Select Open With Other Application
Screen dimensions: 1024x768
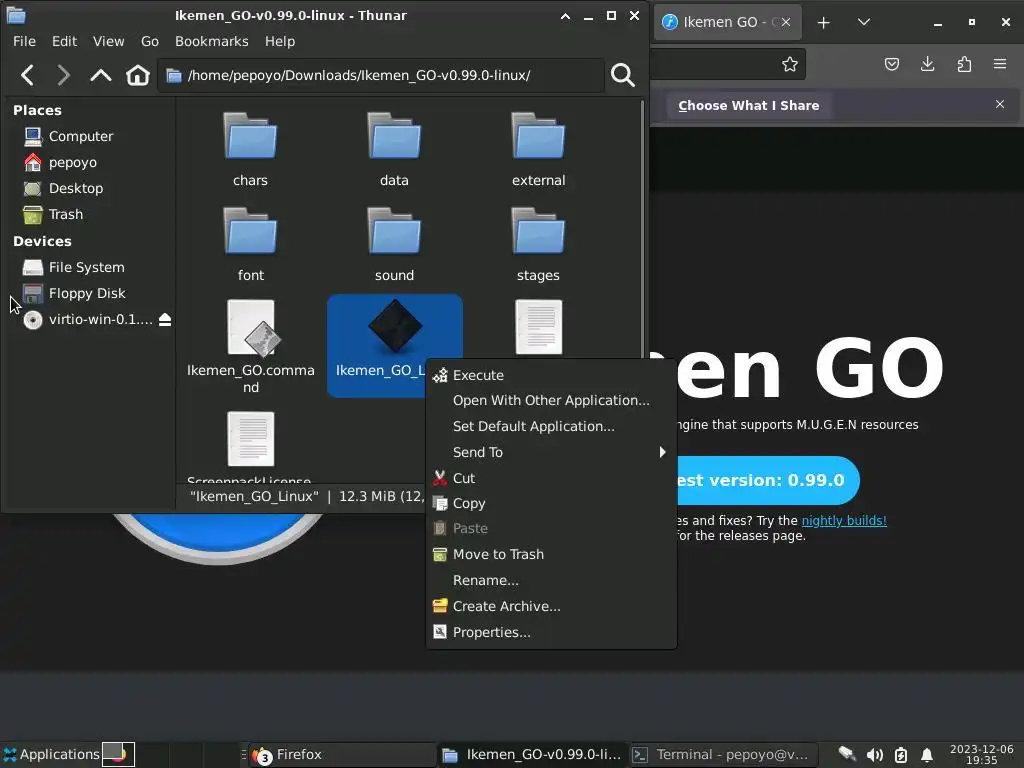coord(551,400)
